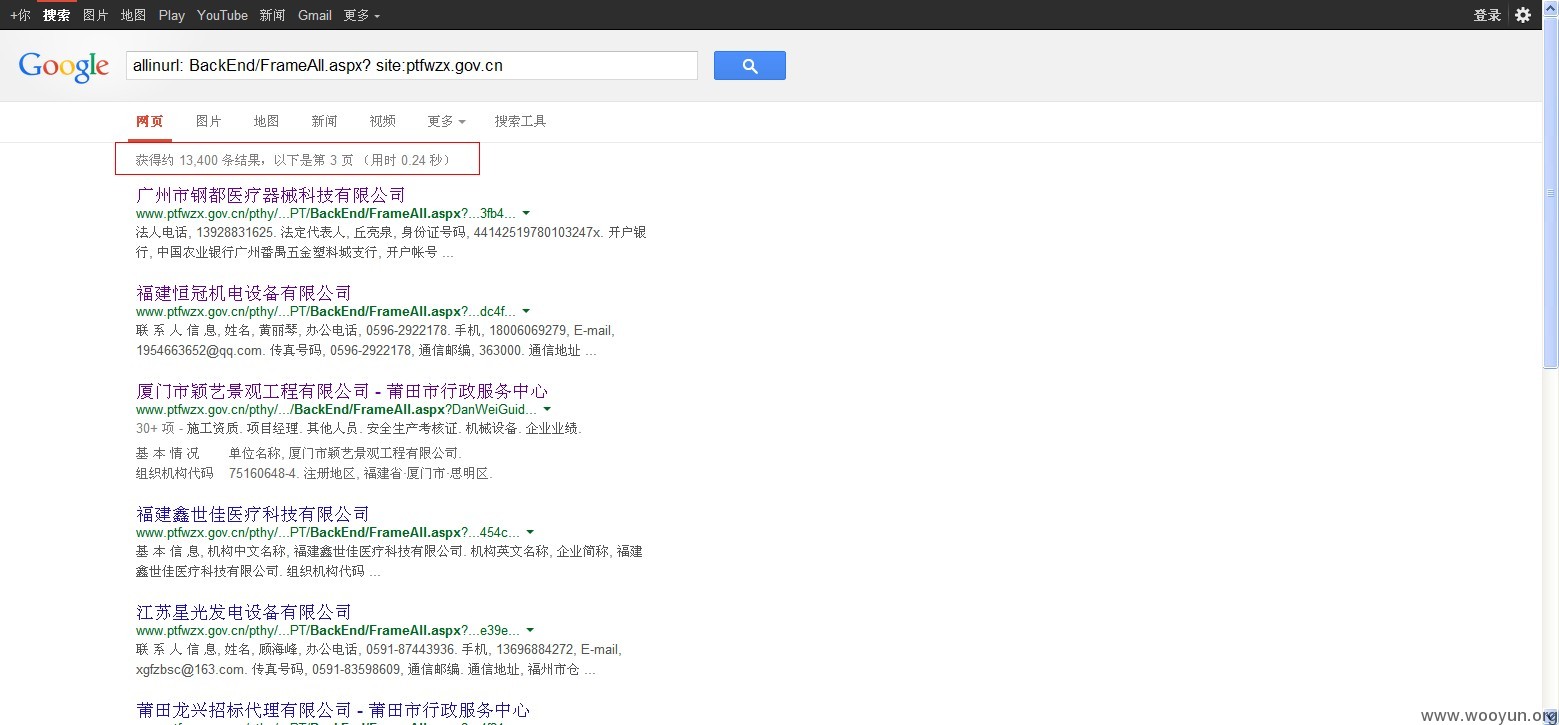Click green URL under 广州市钢都医疗器械 result
The width and height of the screenshot is (1559, 725).
point(326,213)
